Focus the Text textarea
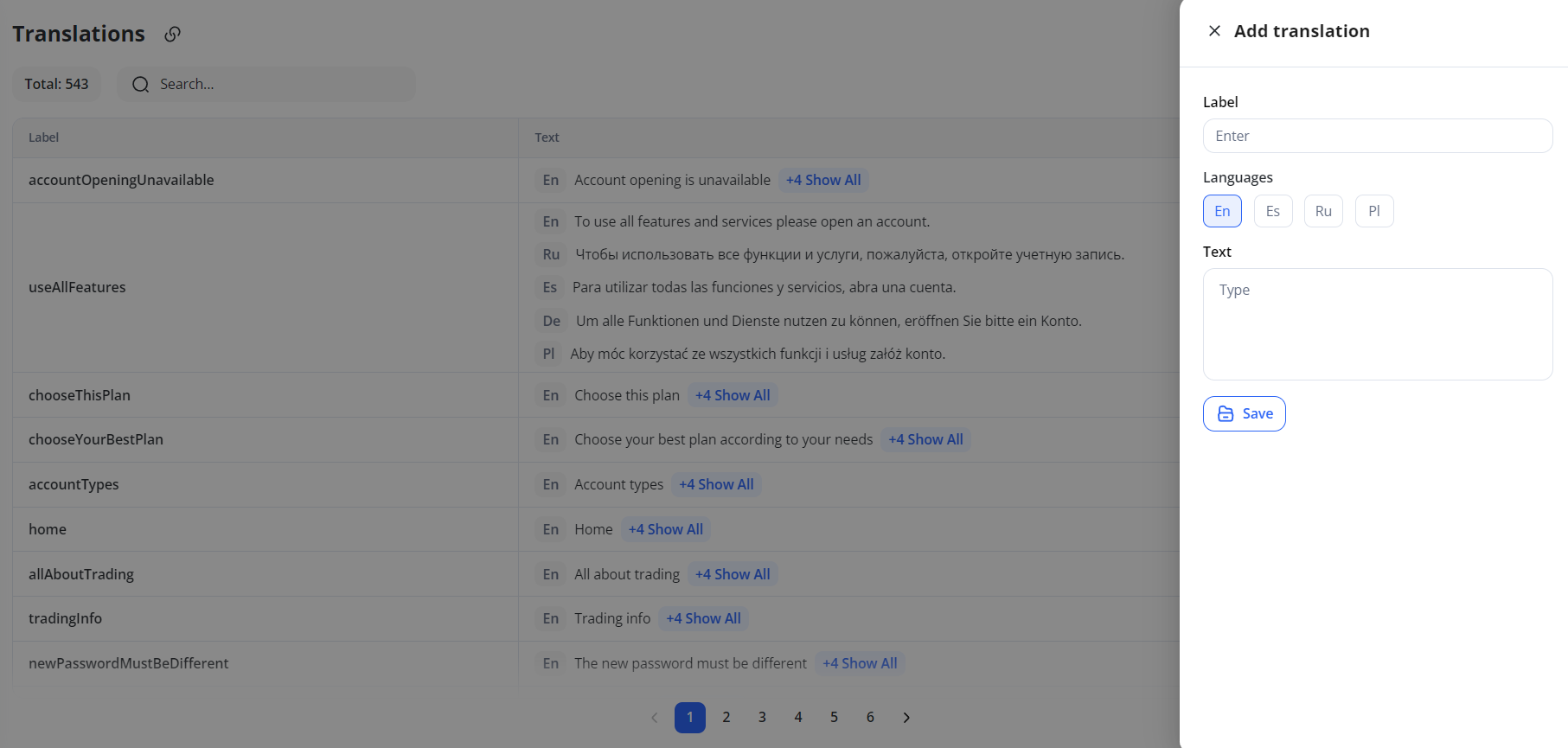The image size is (1568, 748). [1377, 324]
